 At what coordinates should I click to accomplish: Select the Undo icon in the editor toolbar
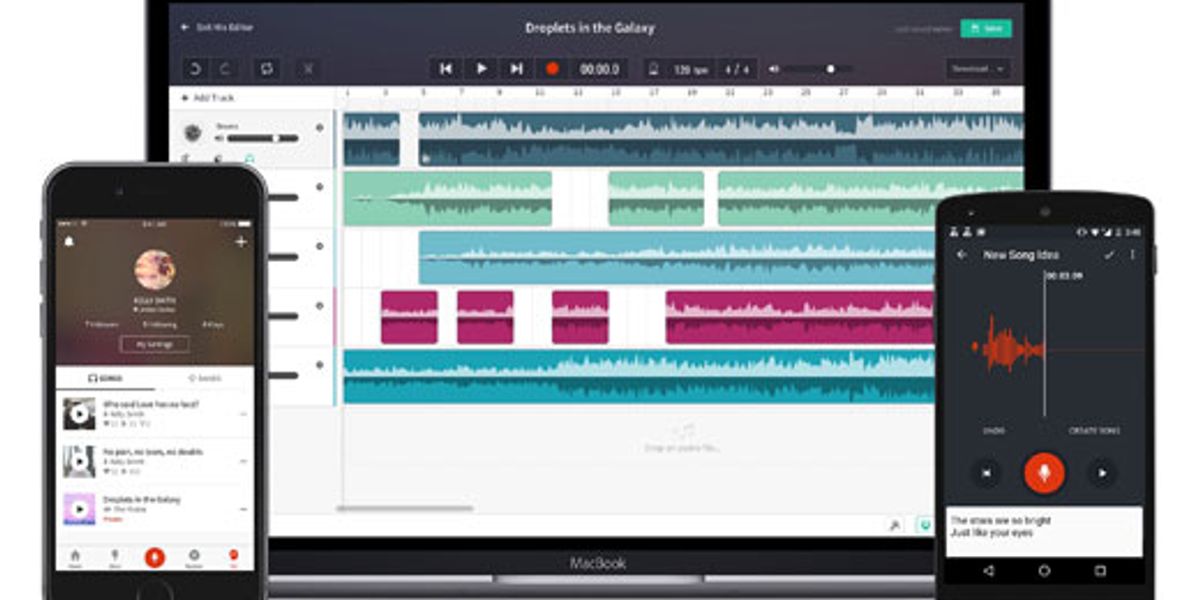click(195, 68)
